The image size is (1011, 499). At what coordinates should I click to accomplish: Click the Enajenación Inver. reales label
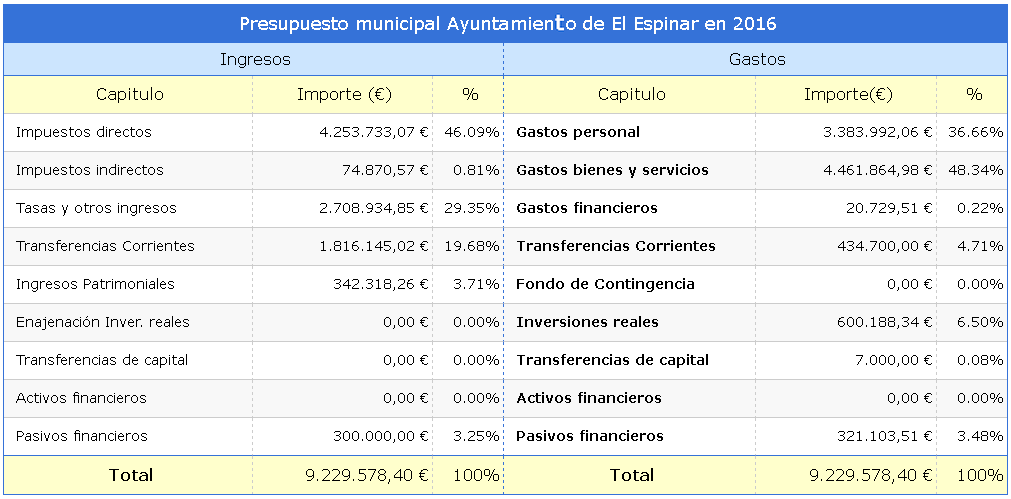coord(103,322)
